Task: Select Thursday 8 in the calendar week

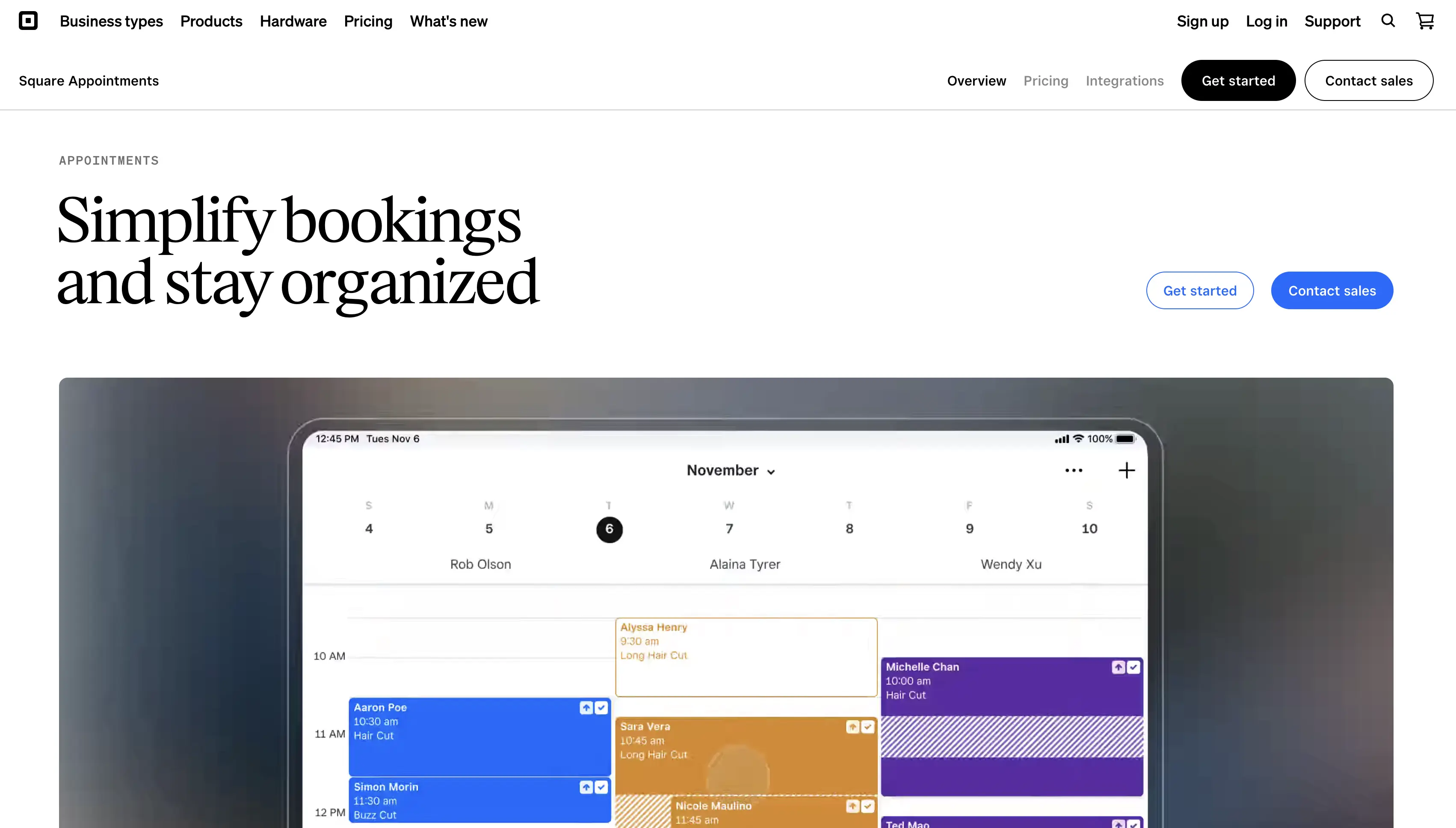Action: tap(849, 528)
